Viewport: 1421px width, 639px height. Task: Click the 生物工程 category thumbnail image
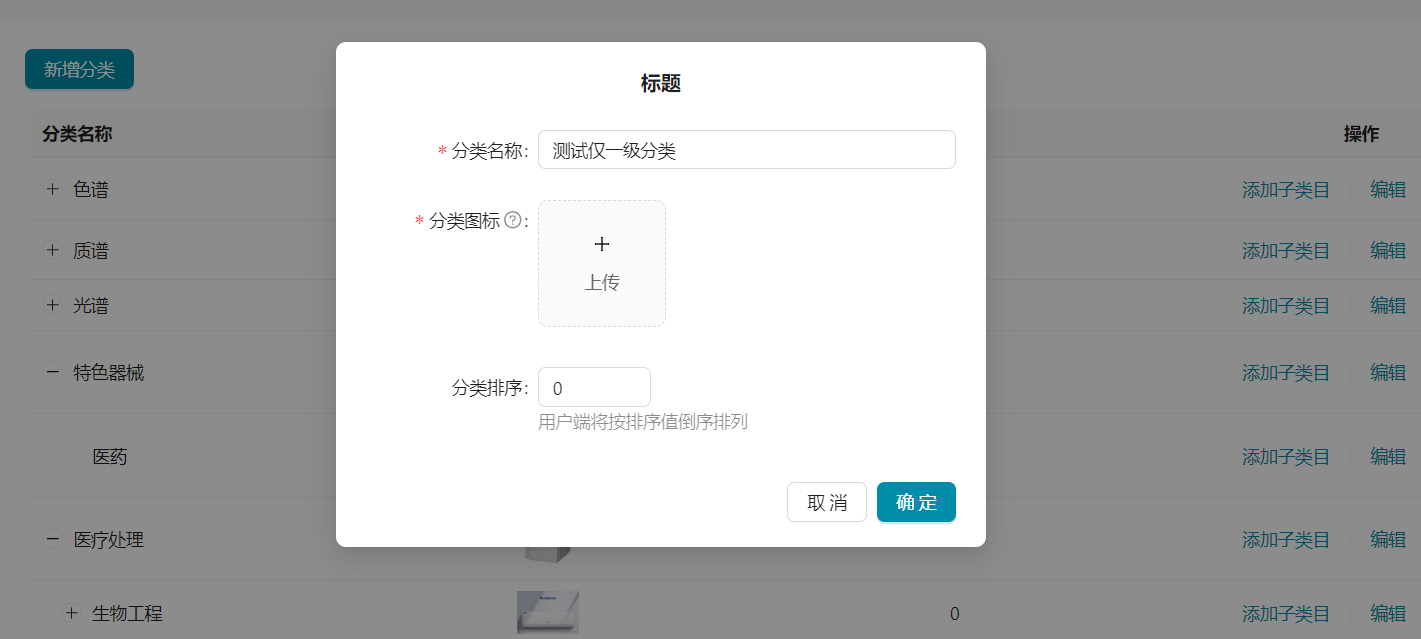coord(547,612)
